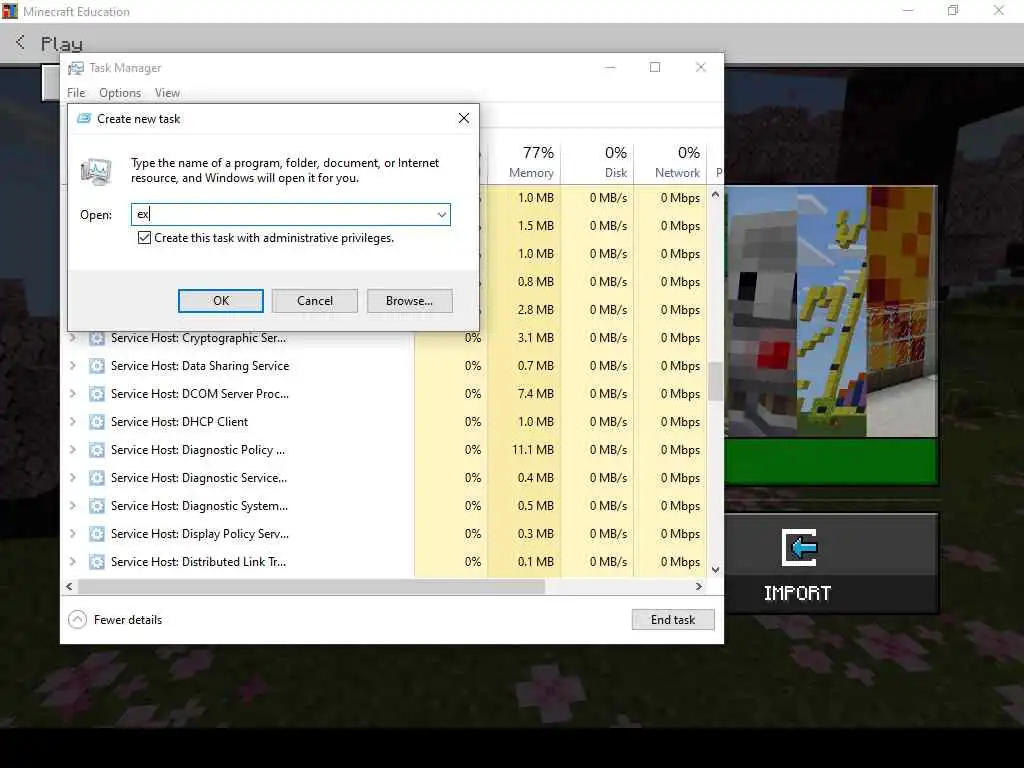Image resolution: width=1024 pixels, height=768 pixels.
Task: Click the gear icon for Display Policy Service
Action: pyautogui.click(x=97, y=534)
